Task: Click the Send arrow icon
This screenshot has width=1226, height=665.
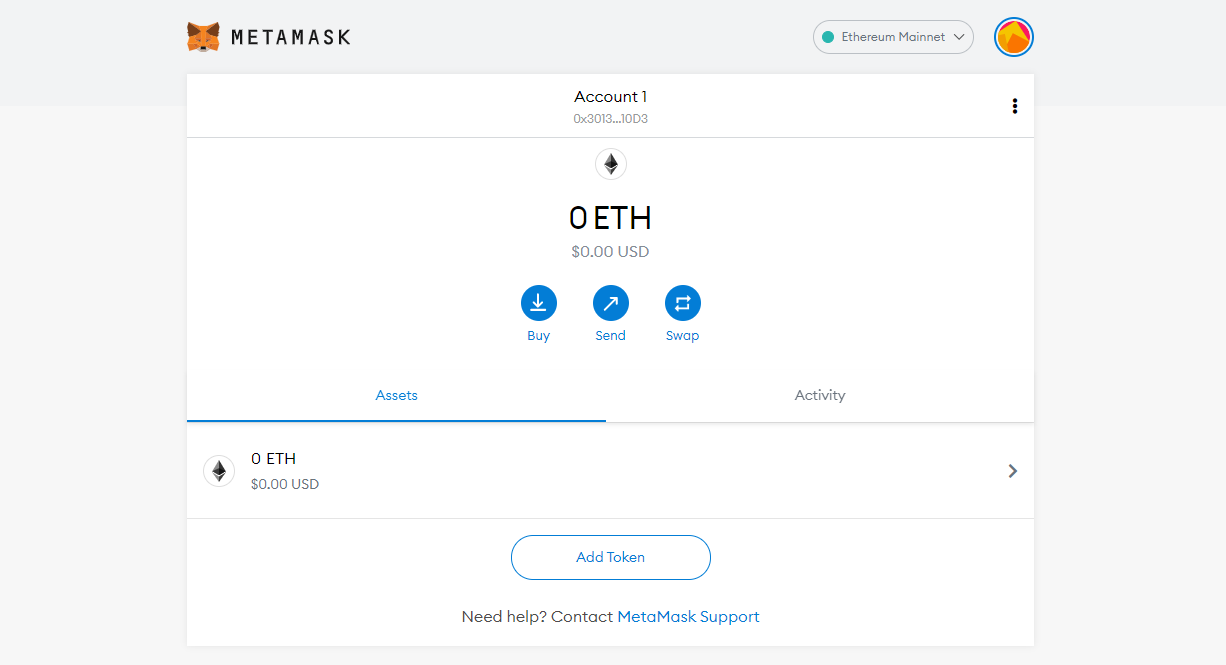Action: pyautogui.click(x=610, y=303)
